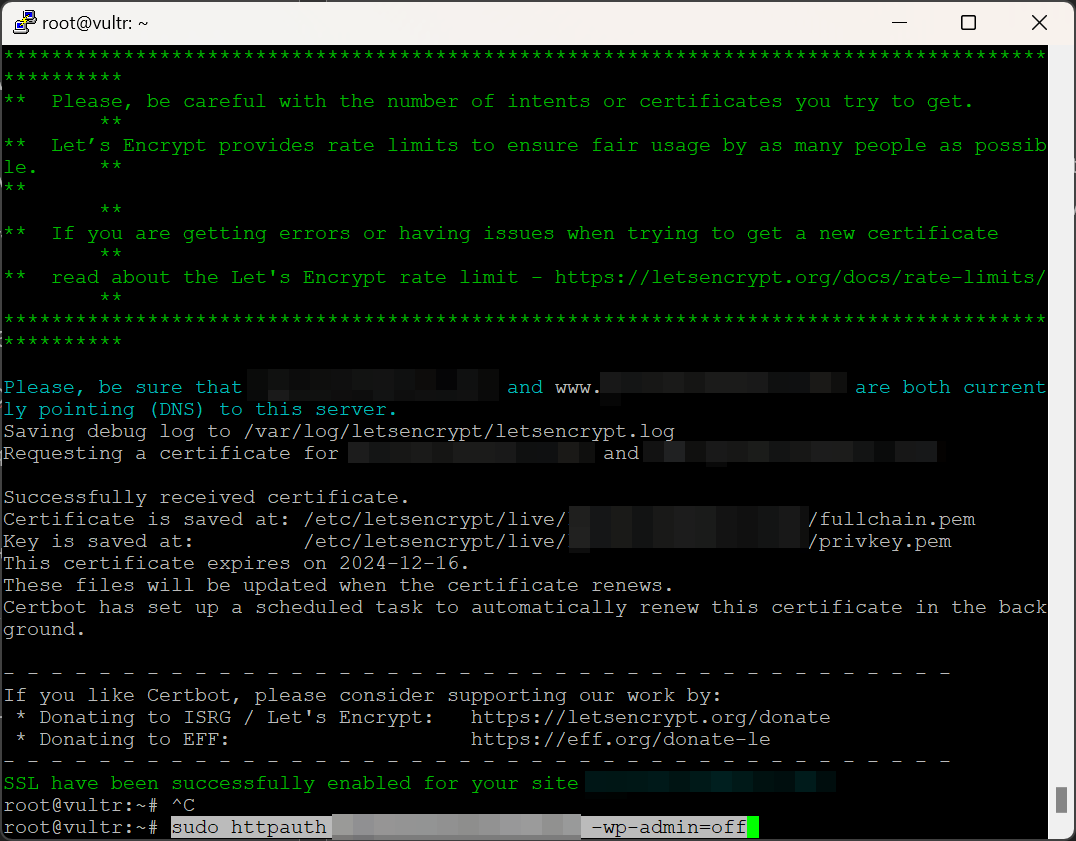Click the highlighted 'sudo httpauth' command text
The image size is (1076, 841).
[x=249, y=827]
